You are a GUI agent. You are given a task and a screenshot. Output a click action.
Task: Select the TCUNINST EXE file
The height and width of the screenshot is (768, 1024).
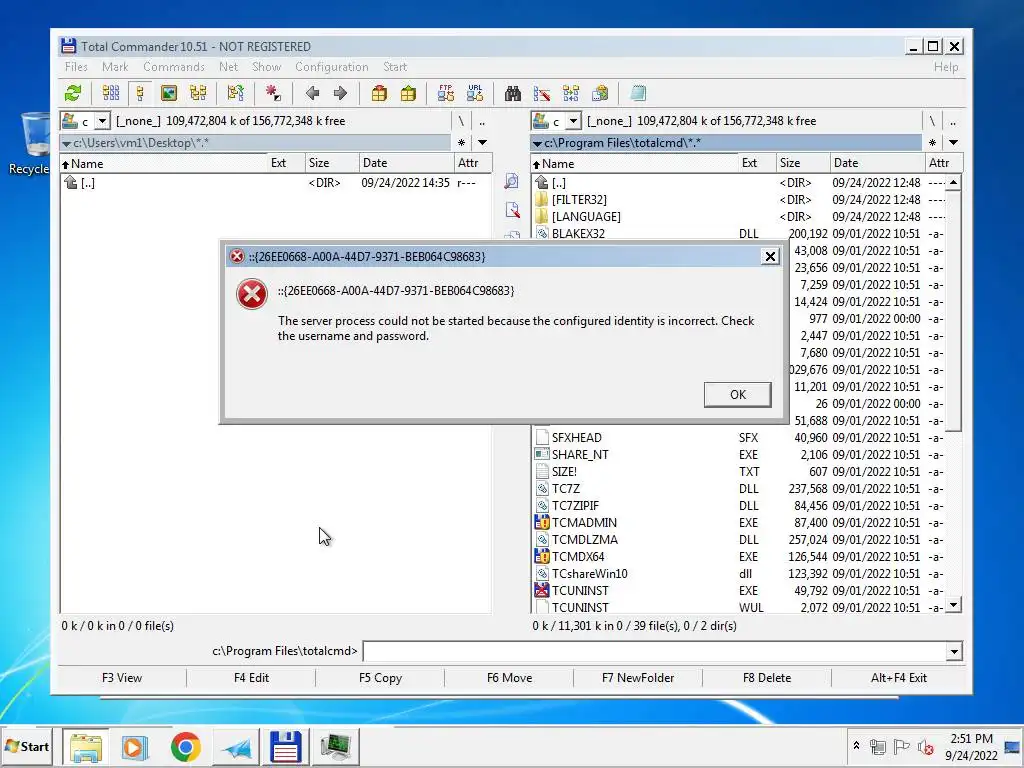[x=739, y=591]
